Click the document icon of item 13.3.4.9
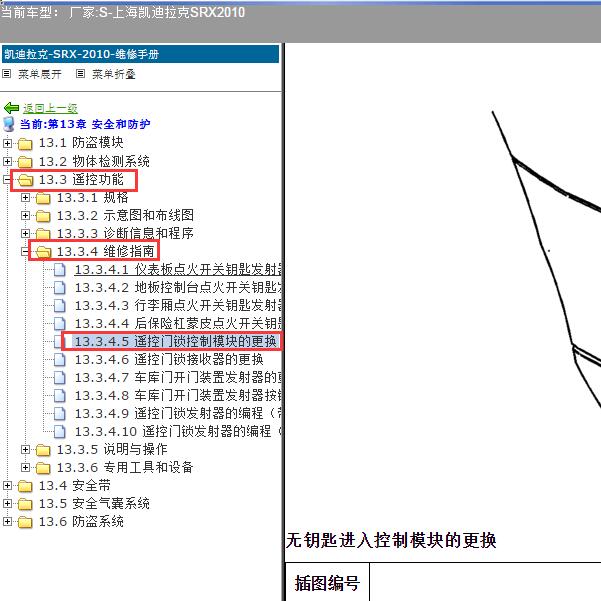 click(60, 414)
